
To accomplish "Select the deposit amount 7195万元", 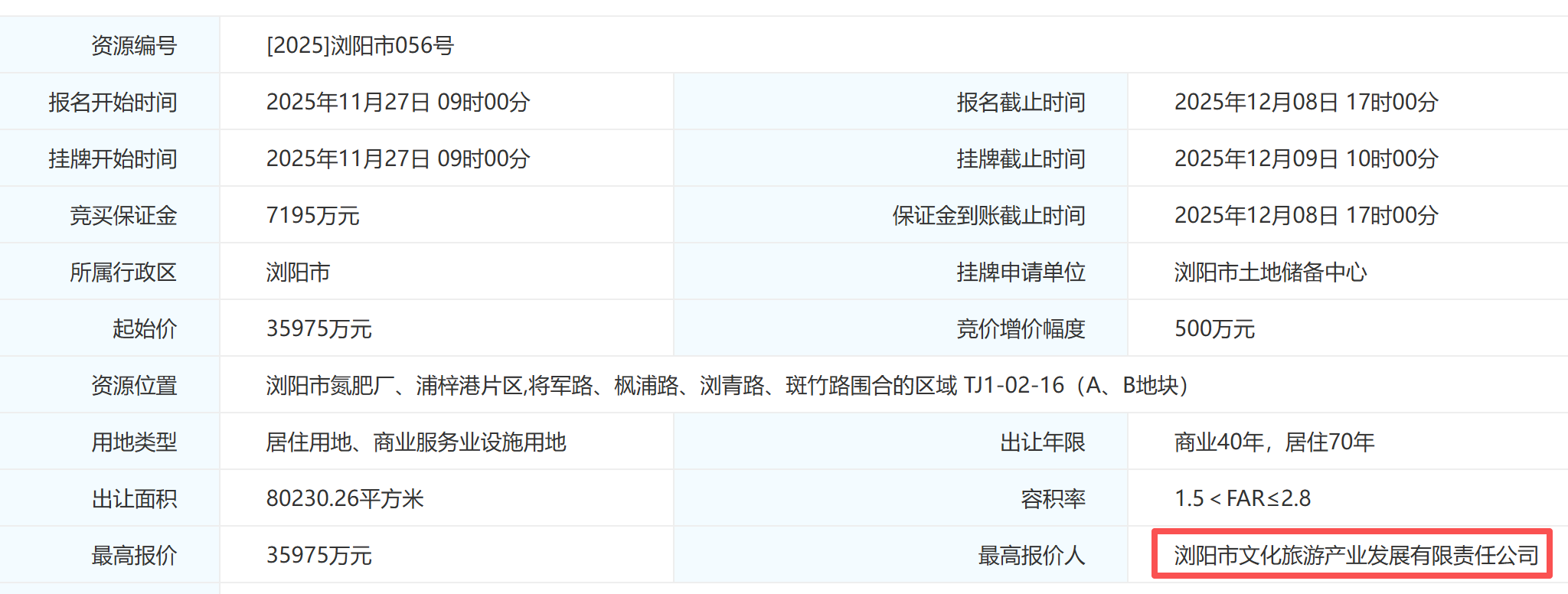I will [x=312, y=216].
